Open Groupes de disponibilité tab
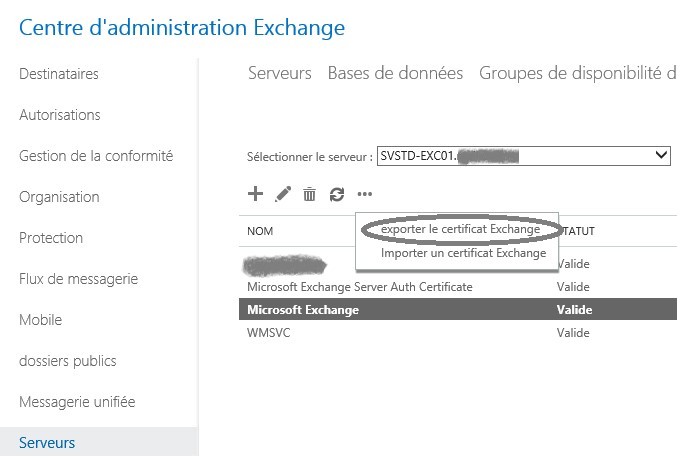 pyautogui.click(x=578, y=73)
